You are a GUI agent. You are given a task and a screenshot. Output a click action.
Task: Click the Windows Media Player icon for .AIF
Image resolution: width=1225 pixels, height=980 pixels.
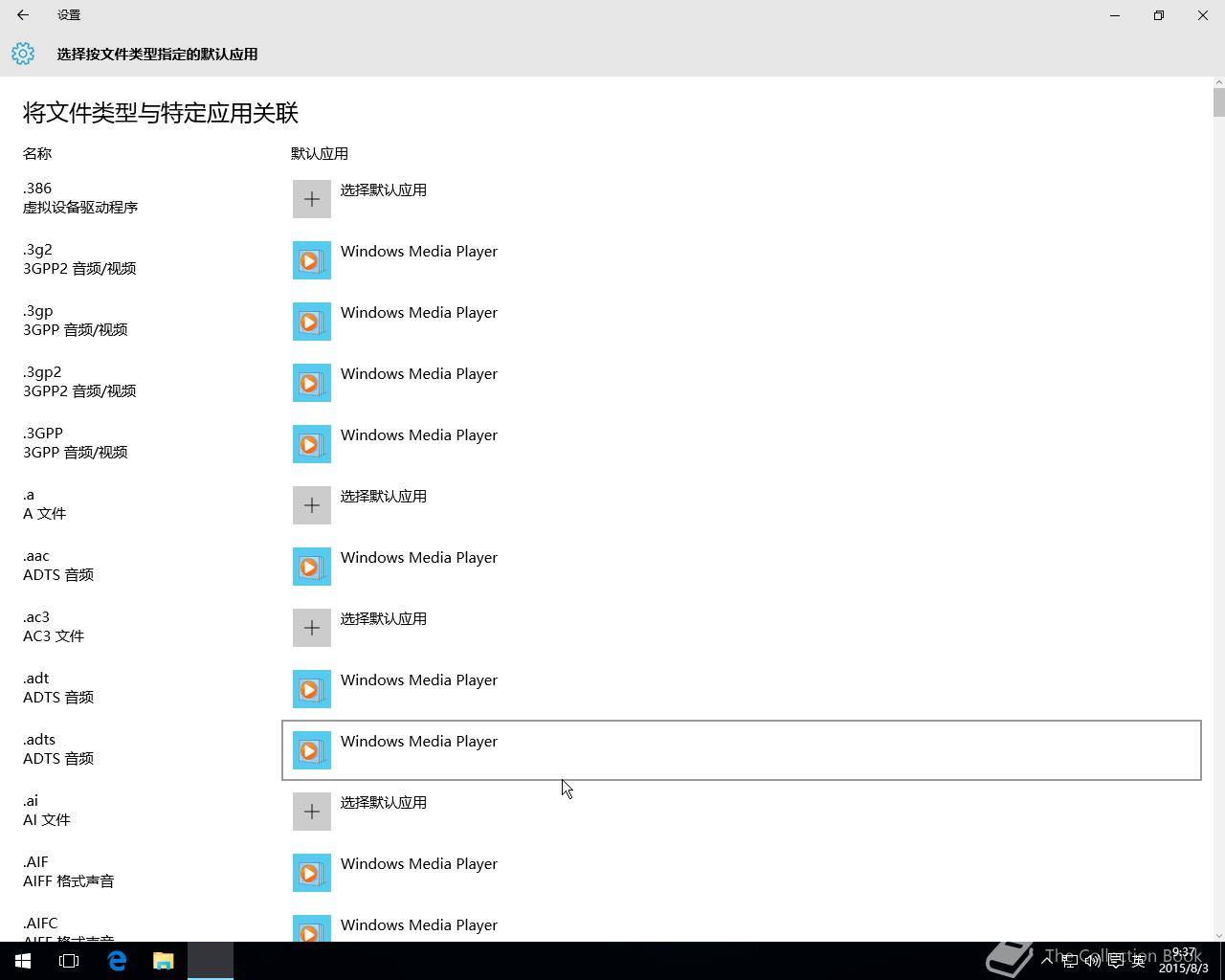tap(312, 873)
